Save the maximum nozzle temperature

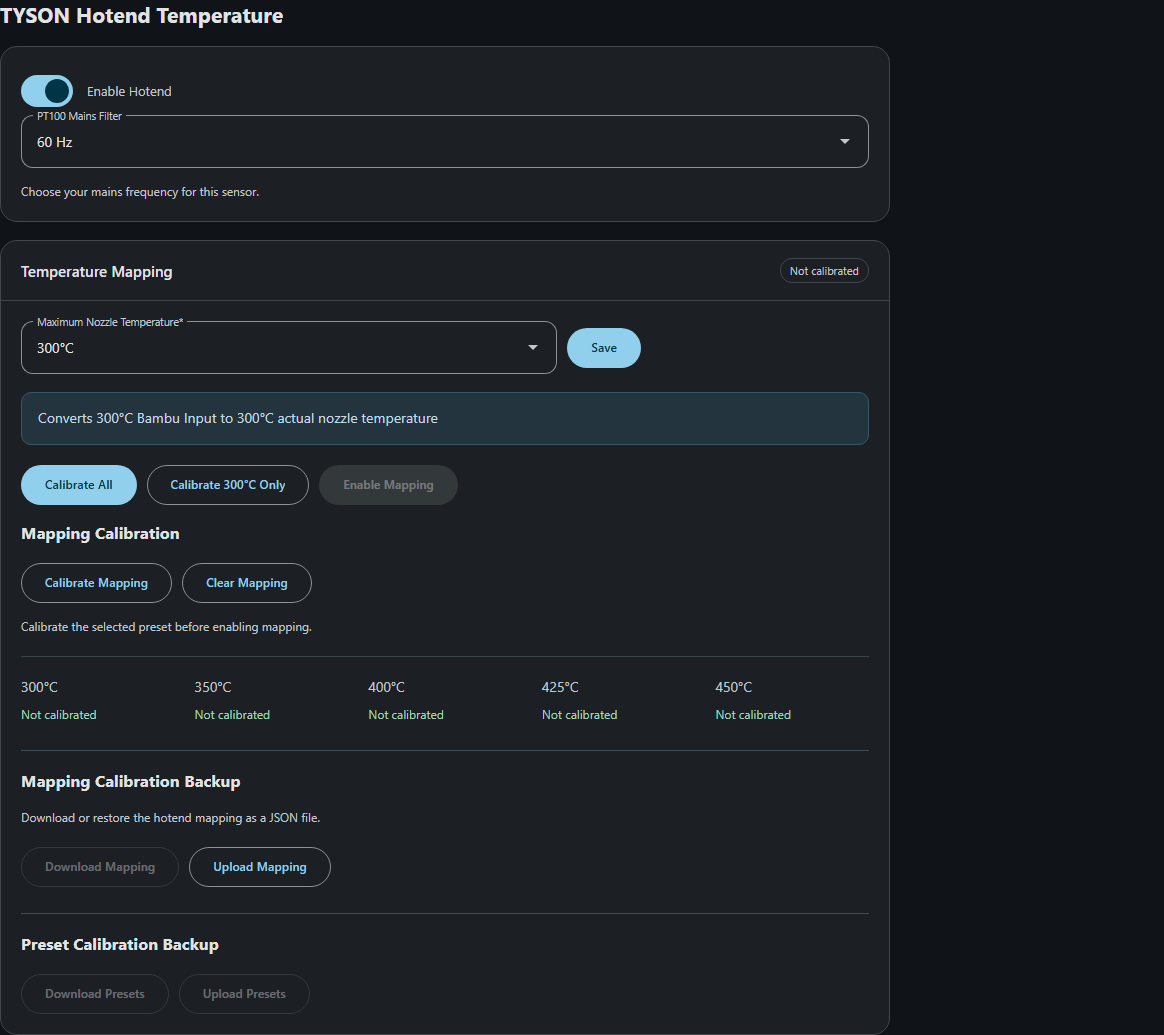click(x=604, y=347)
